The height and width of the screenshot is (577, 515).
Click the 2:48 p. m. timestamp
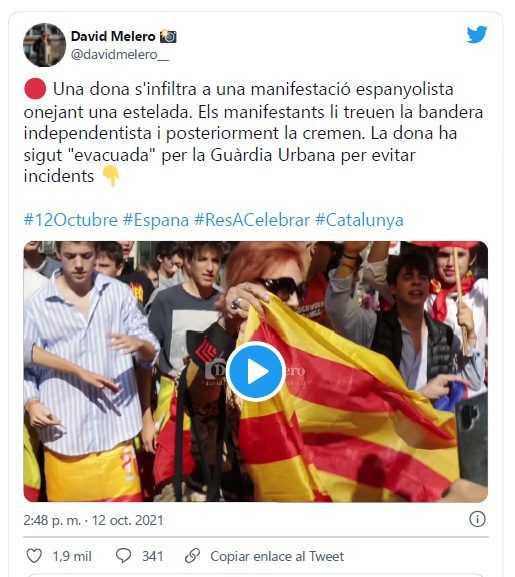(x=52, y=520)
